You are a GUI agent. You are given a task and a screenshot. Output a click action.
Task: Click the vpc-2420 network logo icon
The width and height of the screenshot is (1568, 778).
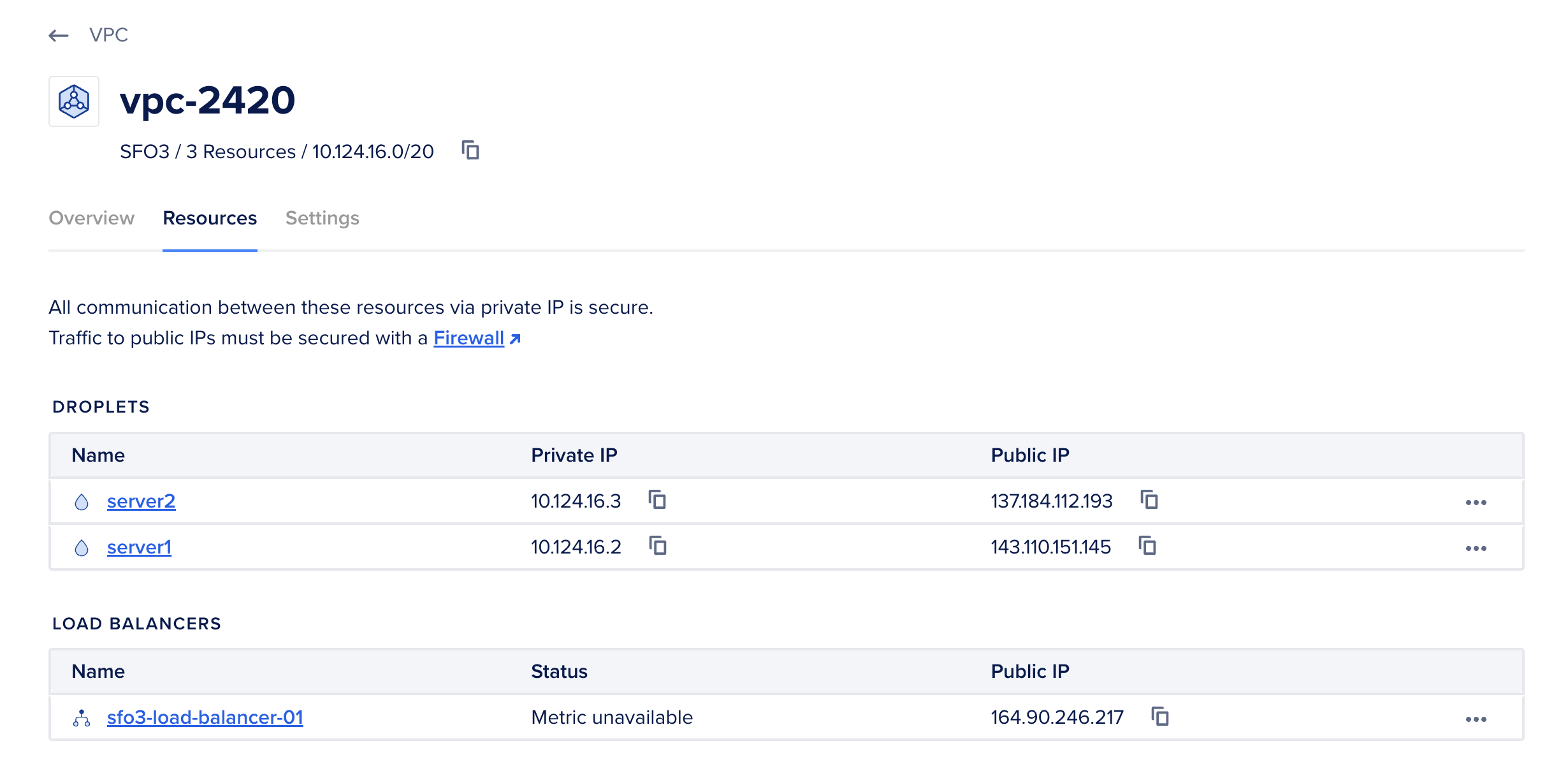(74, 101)
